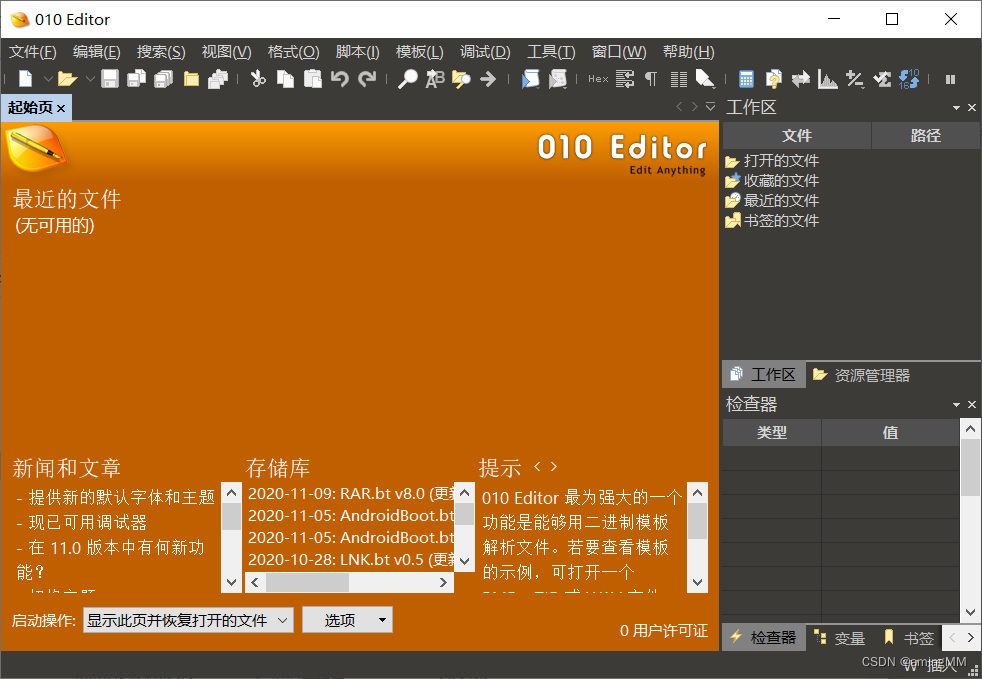This screenshot has height=679, width=982.
Task: Open the 文件(F) menu
Action: (33, 52)
